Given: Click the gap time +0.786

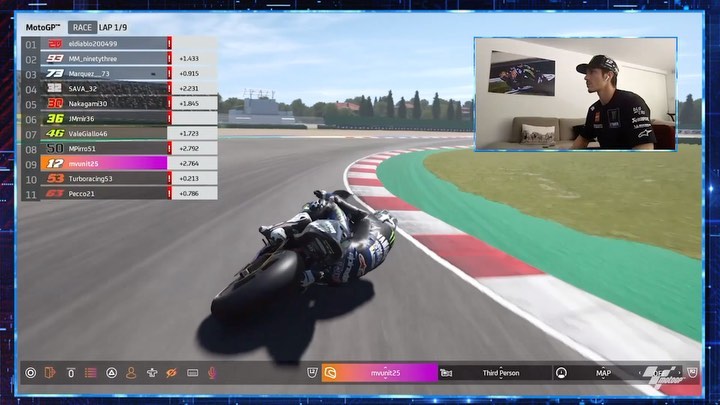Looking at the screenshot, I should [x=189, y=194].
